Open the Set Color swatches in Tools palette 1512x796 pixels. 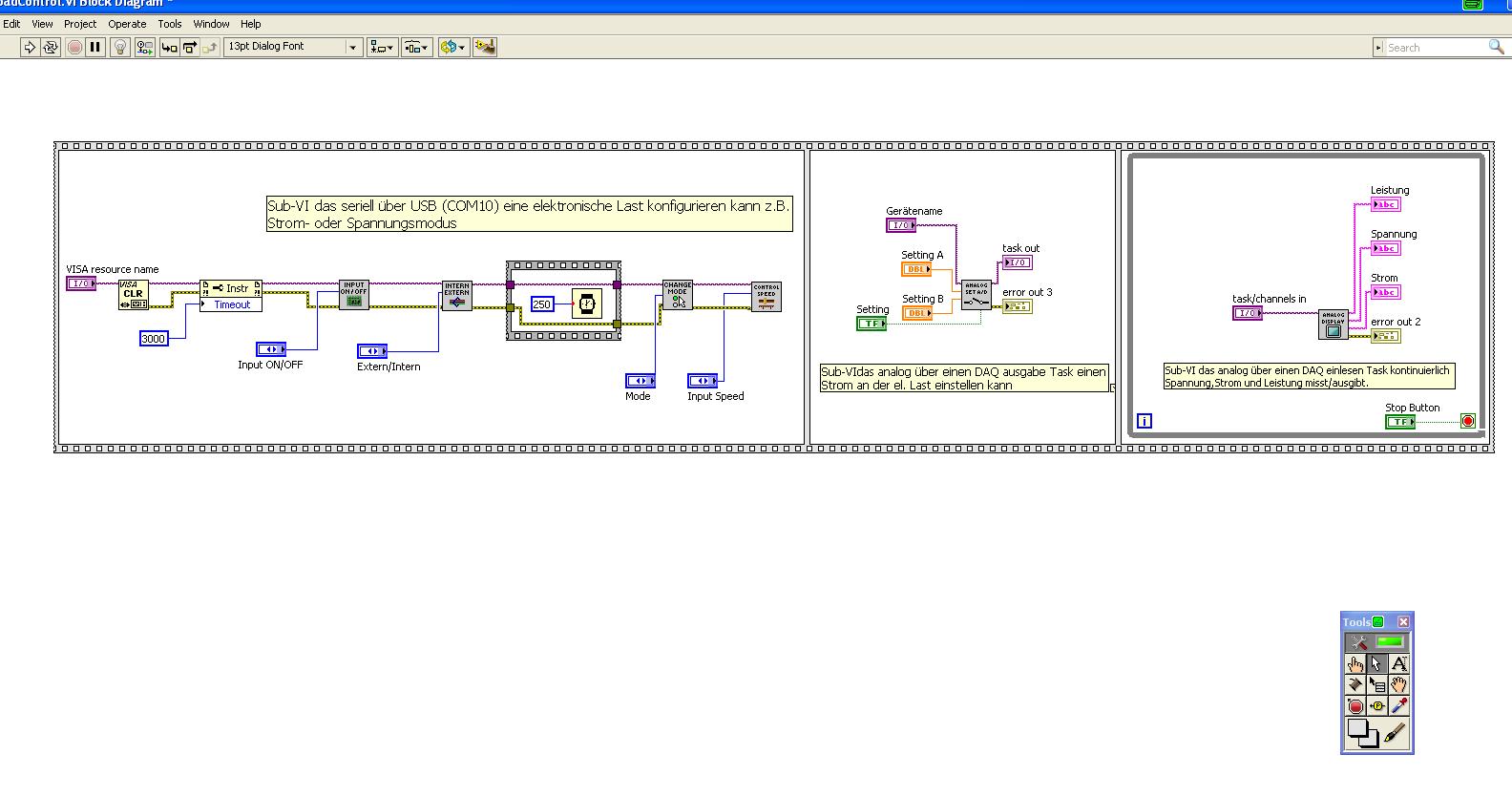[1362, 733]
